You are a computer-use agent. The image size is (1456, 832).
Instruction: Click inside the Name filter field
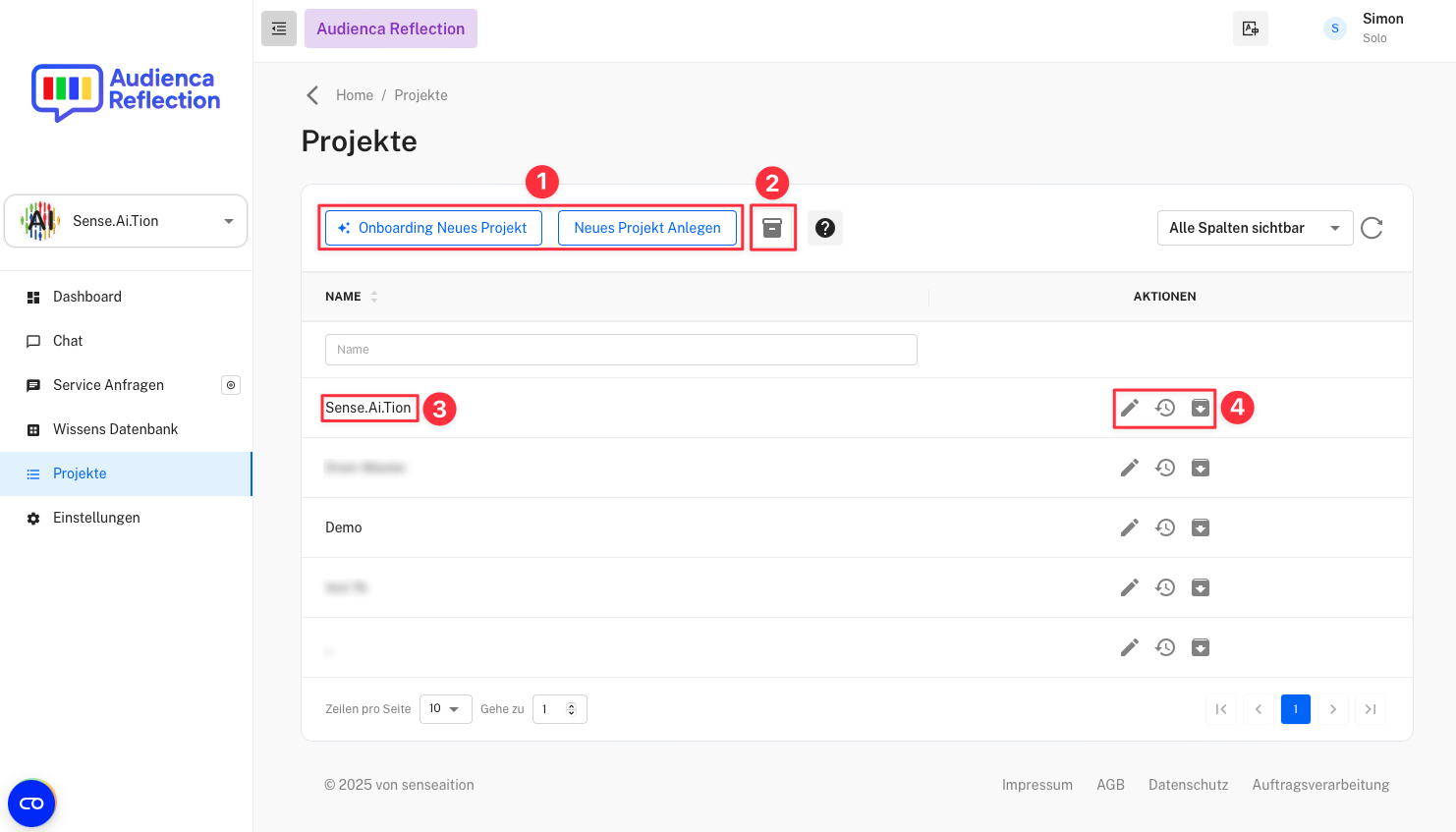tap(621, 349)
